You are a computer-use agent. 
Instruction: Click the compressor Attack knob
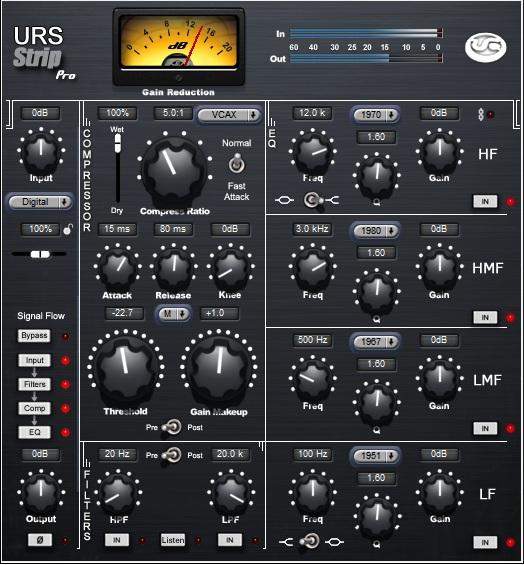(117, 268)
